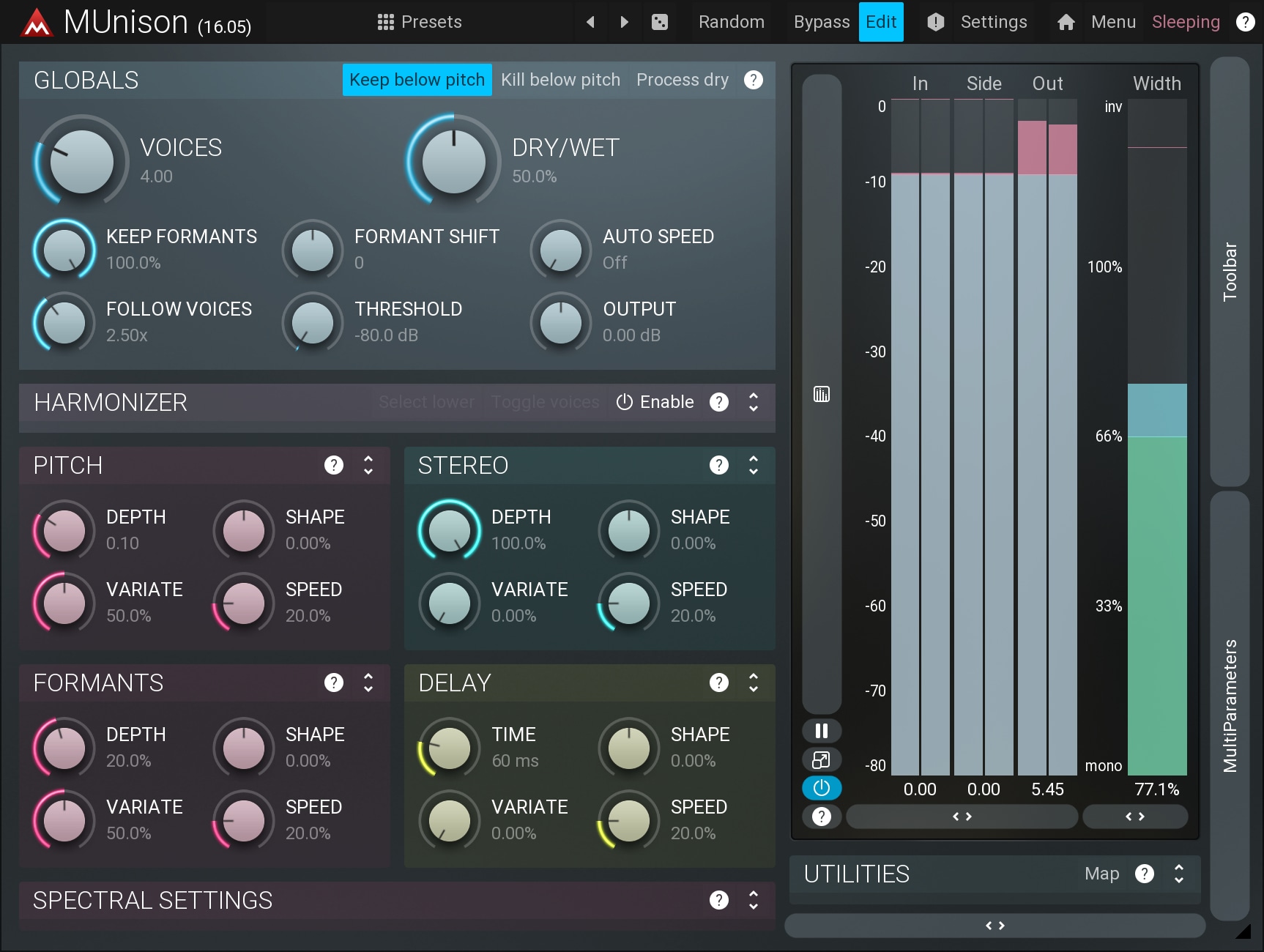Click the Sleeping status indicator
Screen dimensions: 1264x952
(x=1186, y=22)
